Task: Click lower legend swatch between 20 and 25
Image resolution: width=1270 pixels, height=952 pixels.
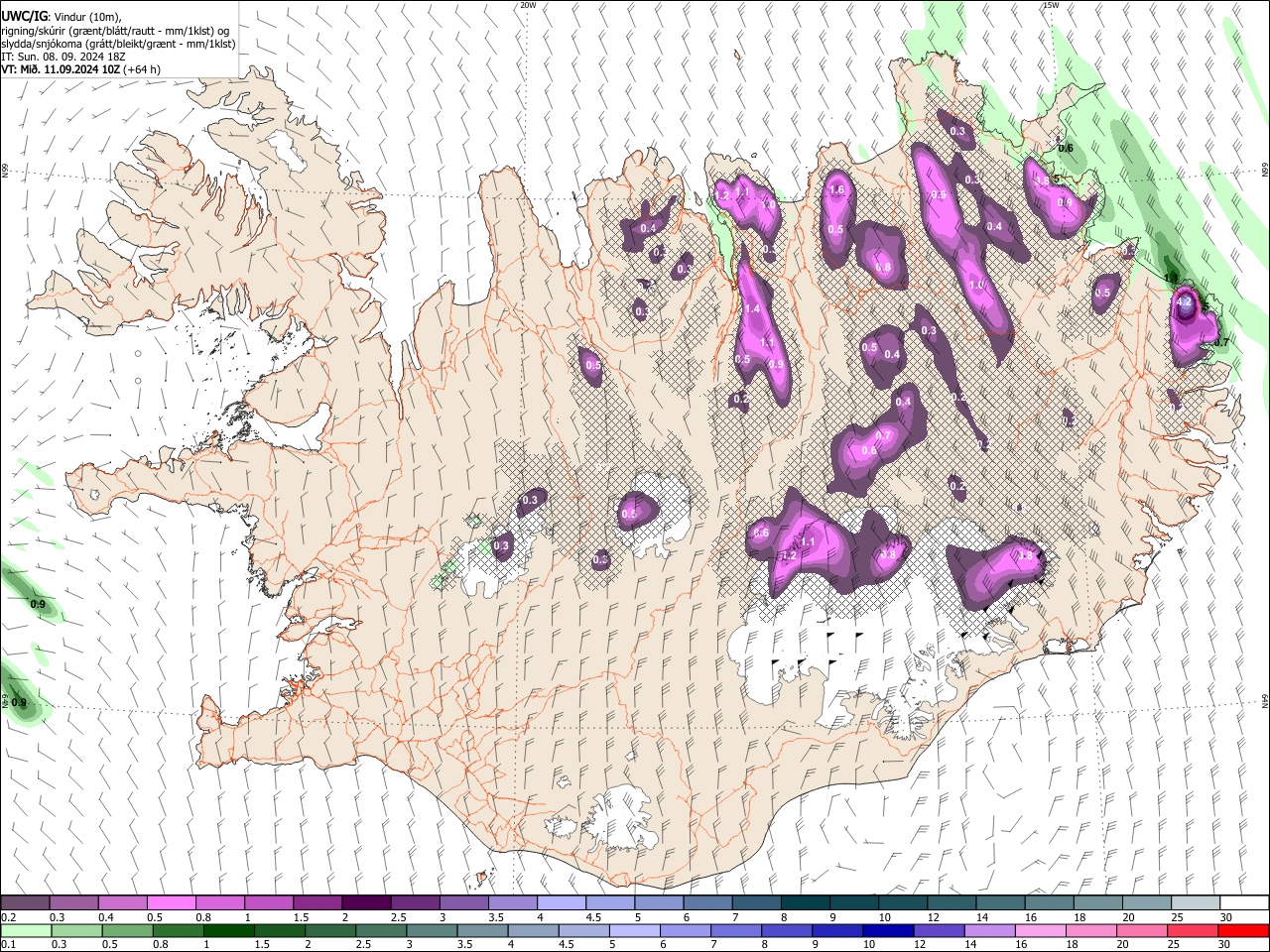Action: click(x=1142, y=931)
